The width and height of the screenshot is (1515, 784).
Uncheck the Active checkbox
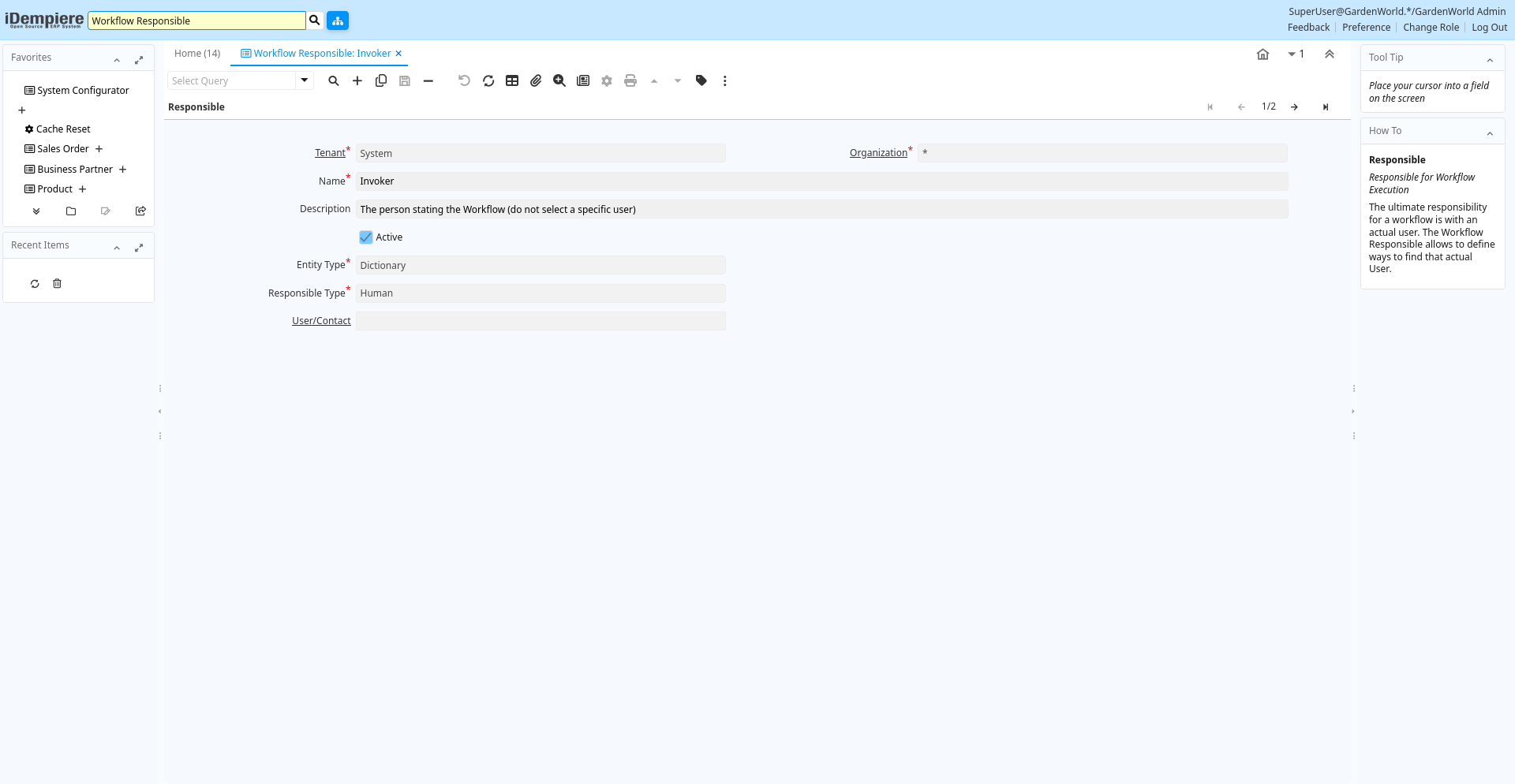click(x=366, y=237)
